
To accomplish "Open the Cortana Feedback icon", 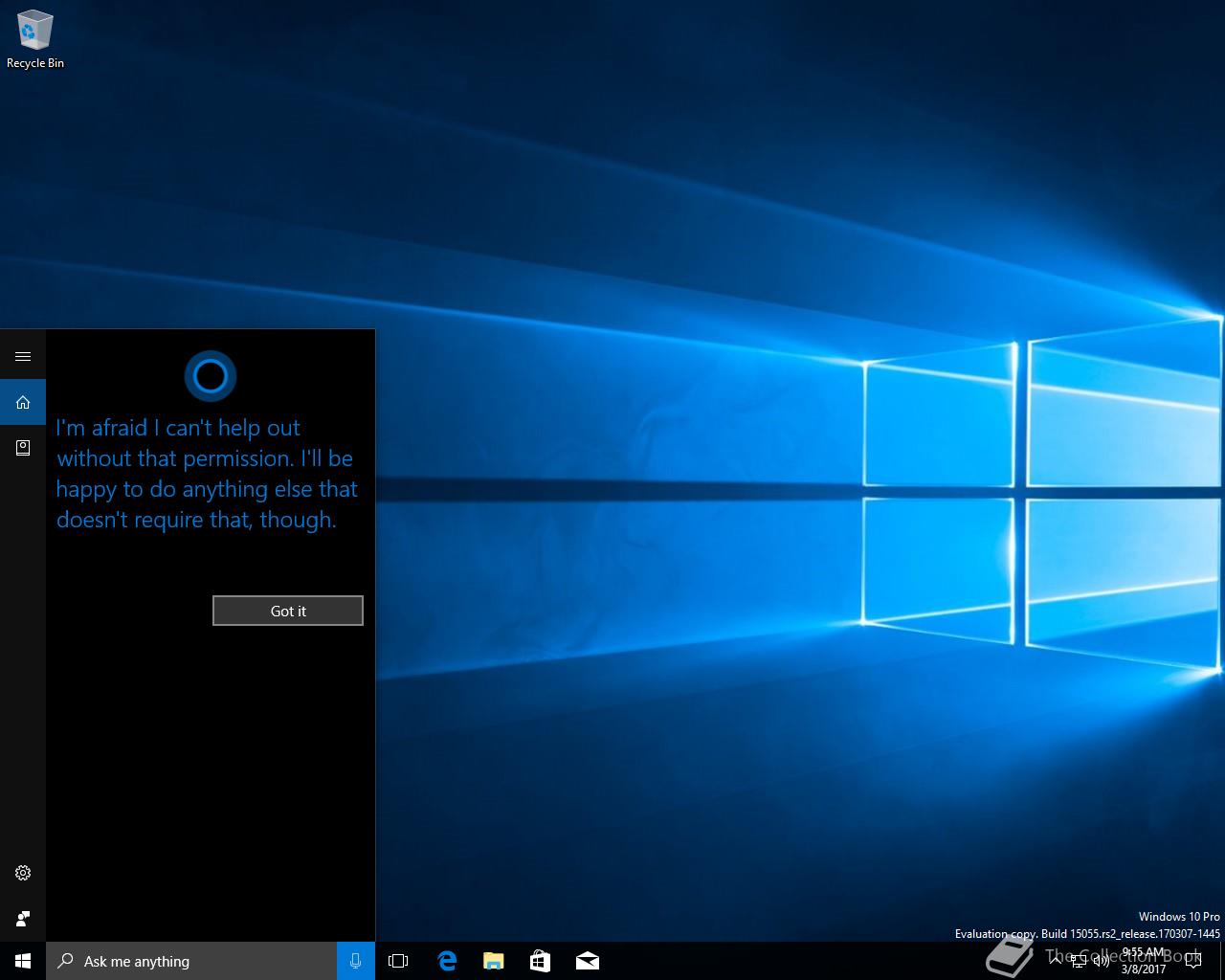I will pyautogui.click(x=23, y=919).
